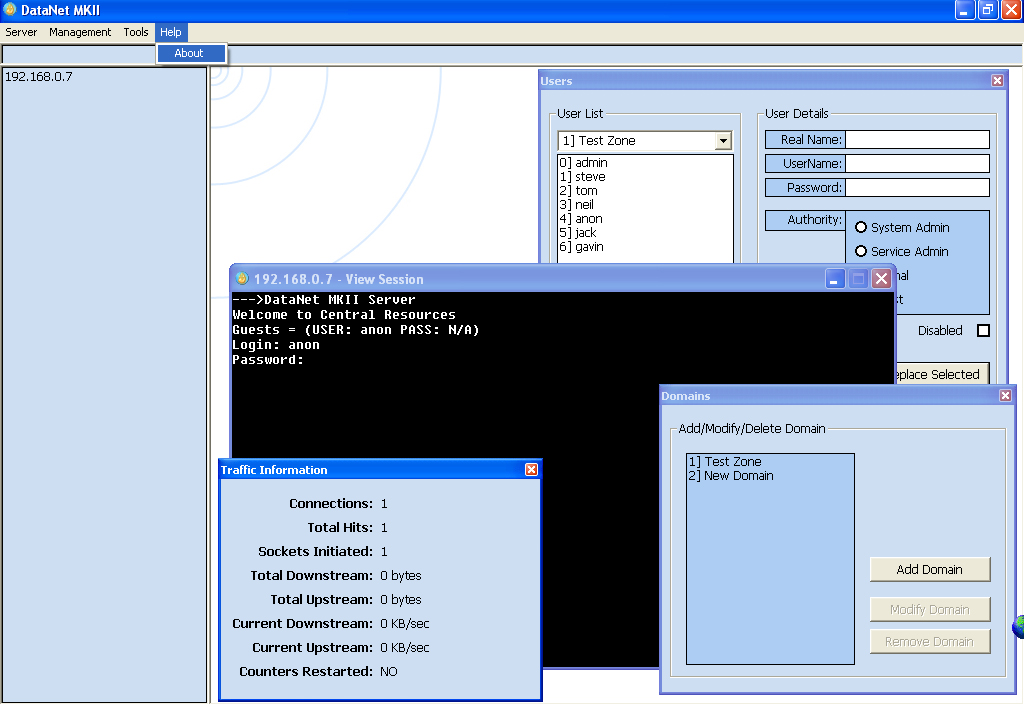Screen dimensions: 1024x704
Task: Close the Traffic Information panel
Action: 531,470
